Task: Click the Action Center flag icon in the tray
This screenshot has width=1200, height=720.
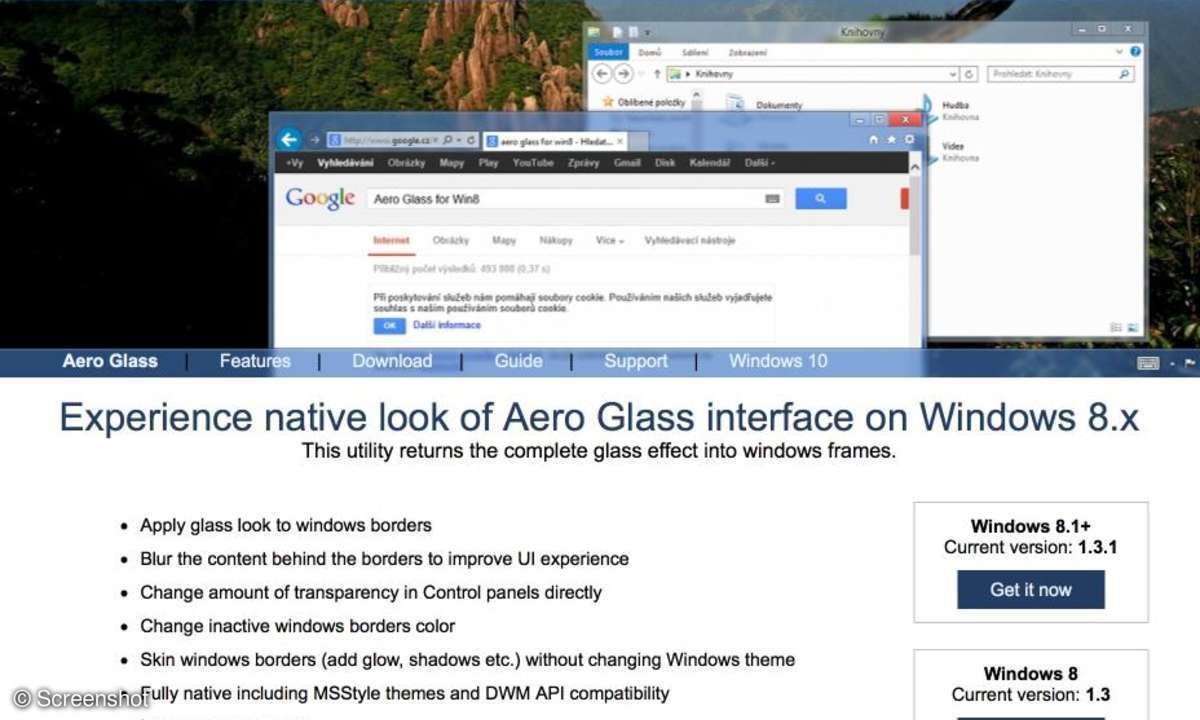Action: click(1190, 363)
